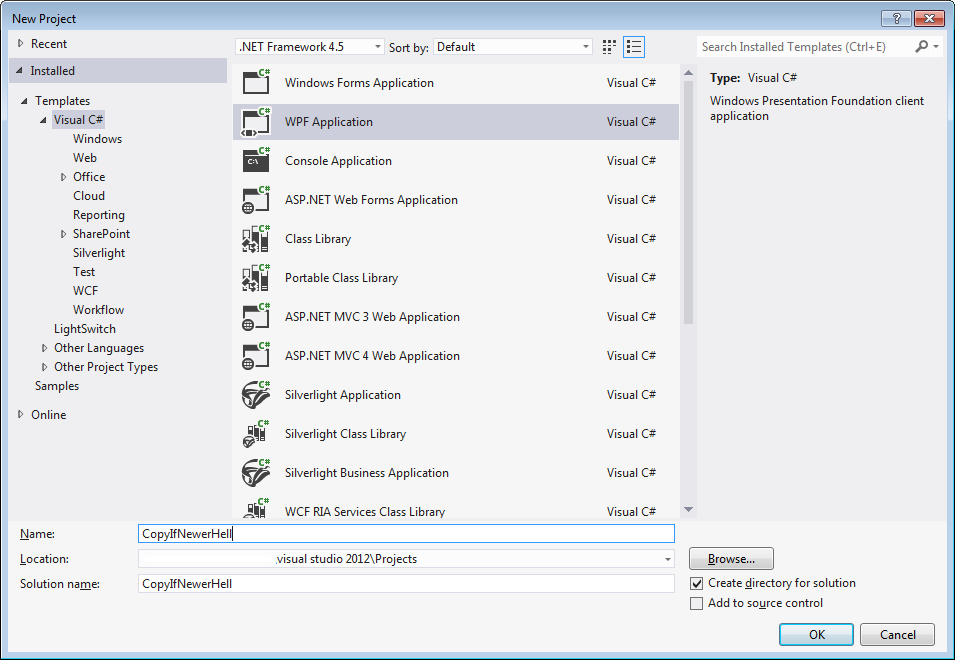Enable Add to source control checkbox
Viewport: 955px width, 660px height.
697,603
